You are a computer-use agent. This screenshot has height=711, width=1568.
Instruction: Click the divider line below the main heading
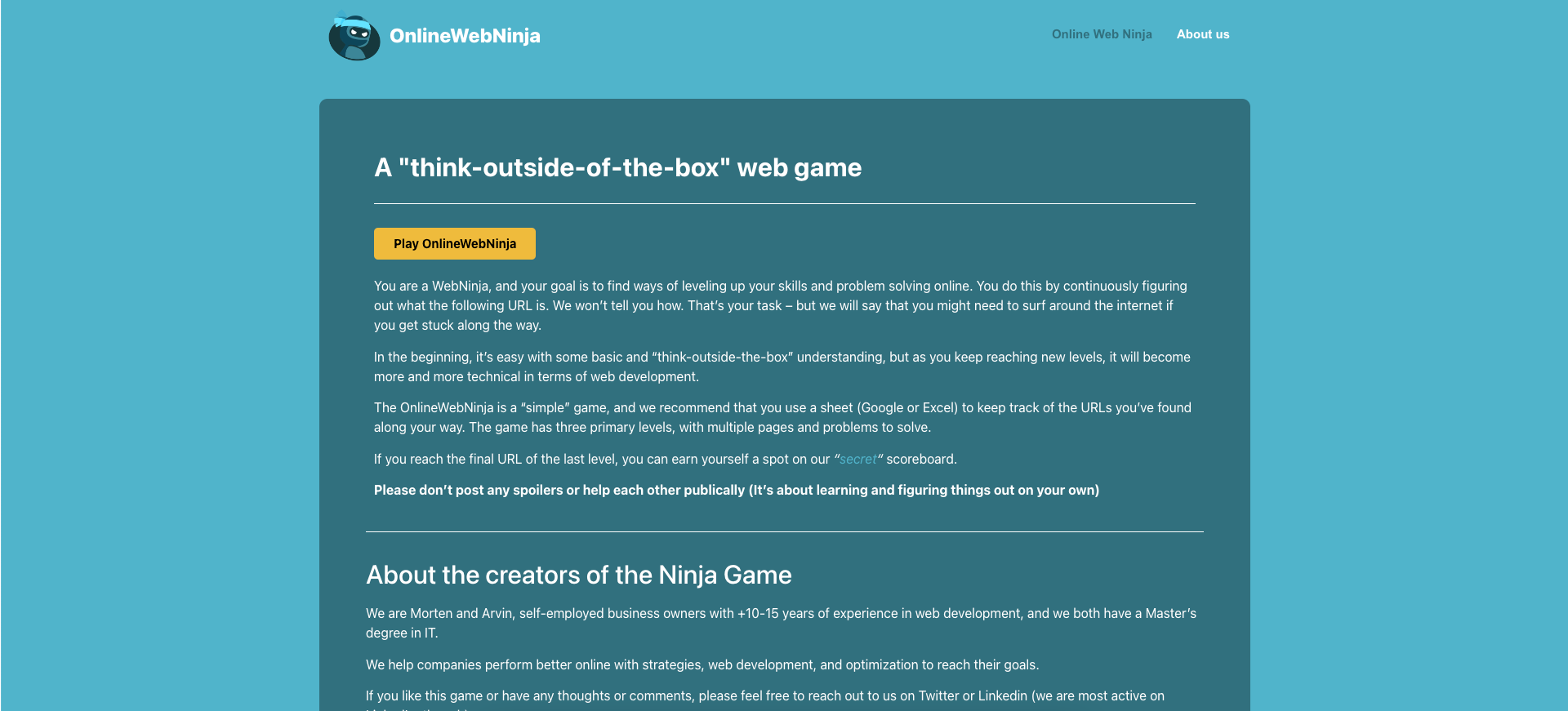784,203
